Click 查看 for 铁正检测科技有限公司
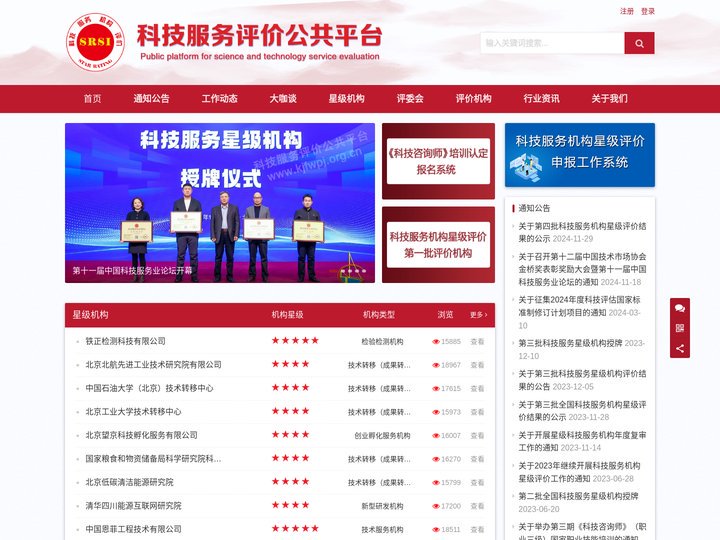The width and height of the screenshot is (720, 540). (x=477, y=342)
